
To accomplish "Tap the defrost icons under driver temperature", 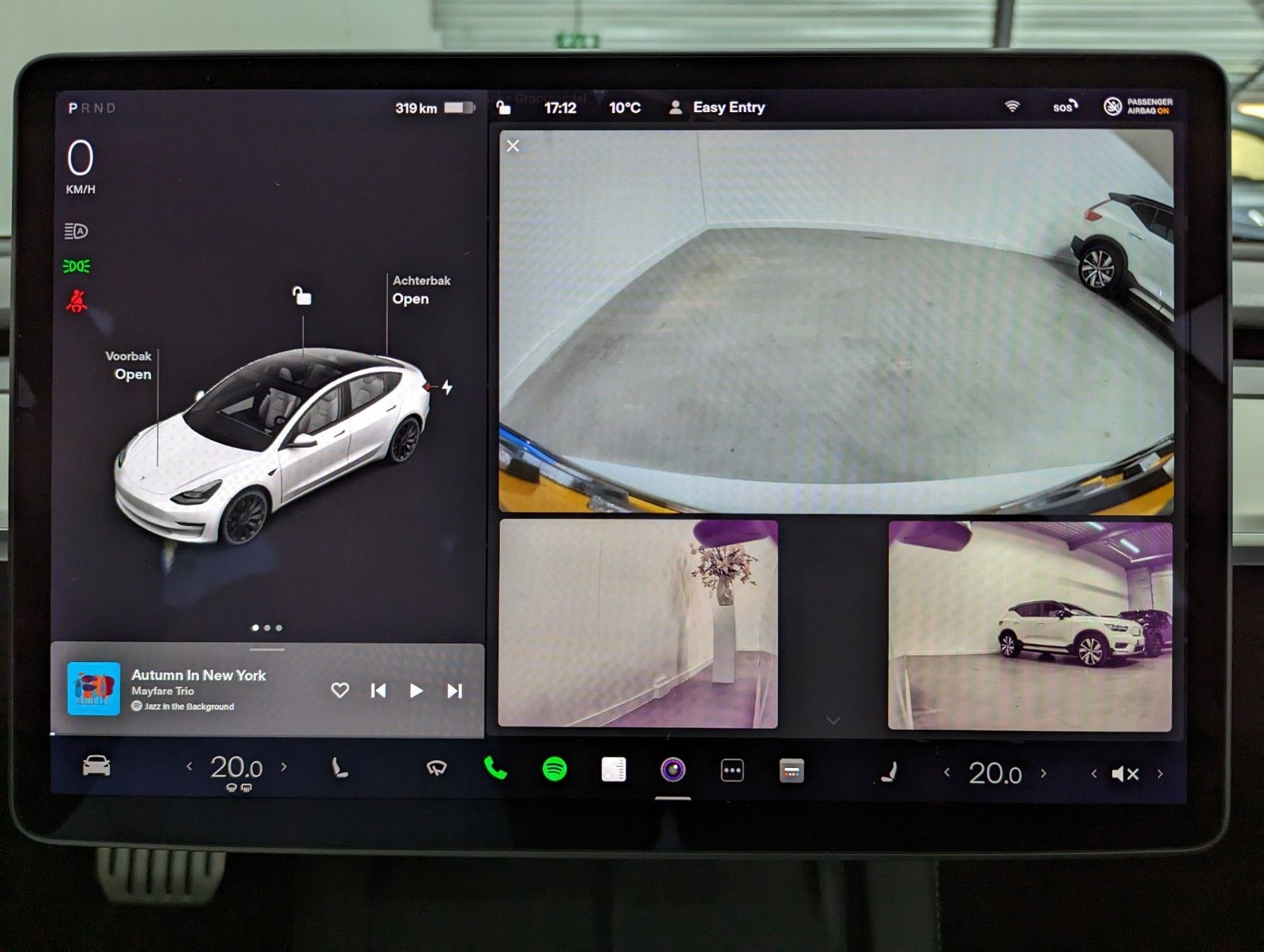I will (x=239, y=788).
